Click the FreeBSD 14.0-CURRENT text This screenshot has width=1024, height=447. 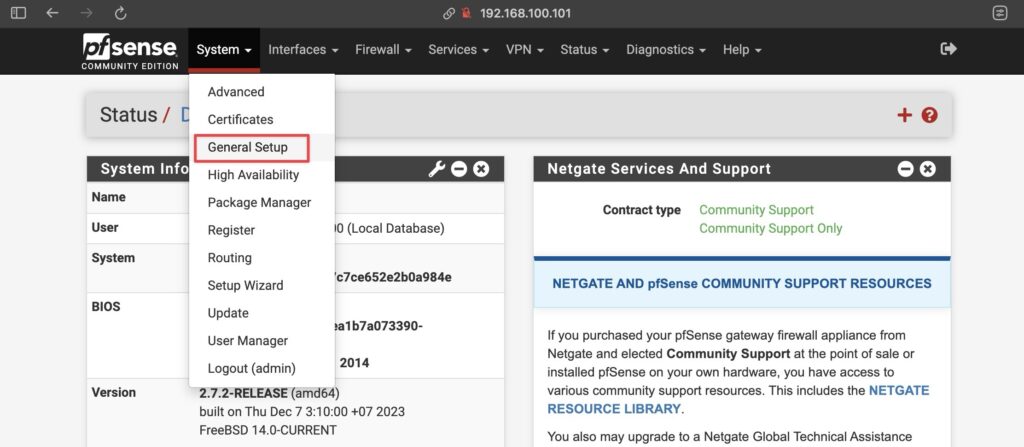tap(268, 431)
